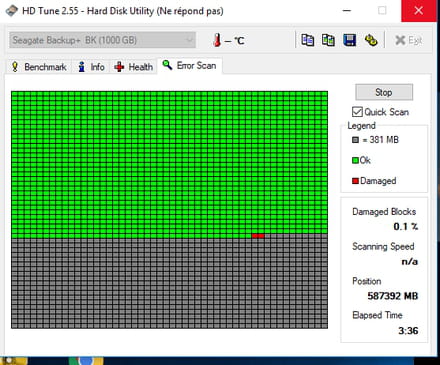Click the Chrome icon on the taskbar

[x=86, y=361]
